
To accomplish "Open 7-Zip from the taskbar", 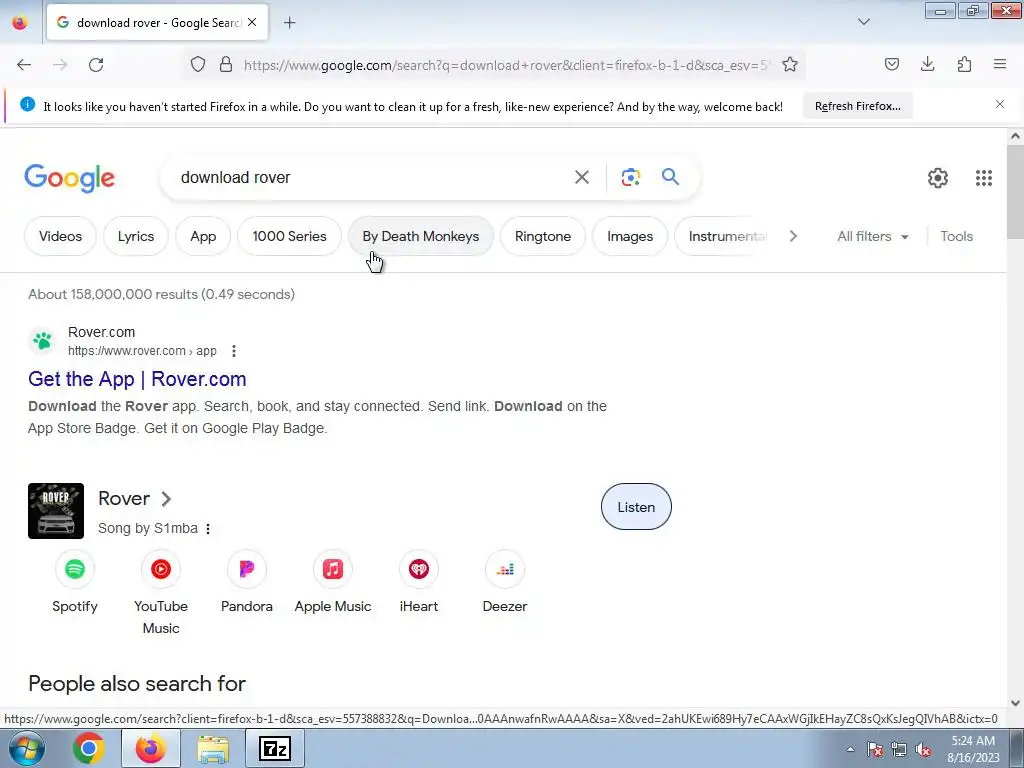I will click(x=275, y=748).
